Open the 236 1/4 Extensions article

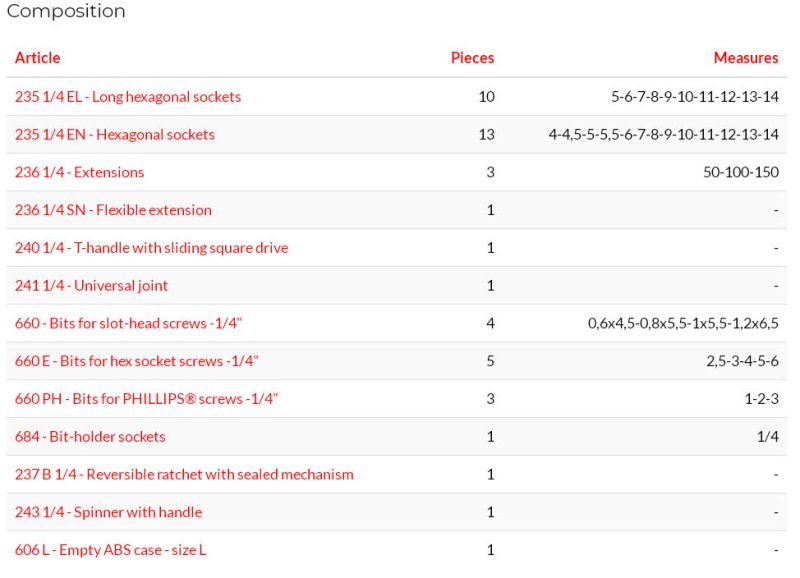point(79,172)
